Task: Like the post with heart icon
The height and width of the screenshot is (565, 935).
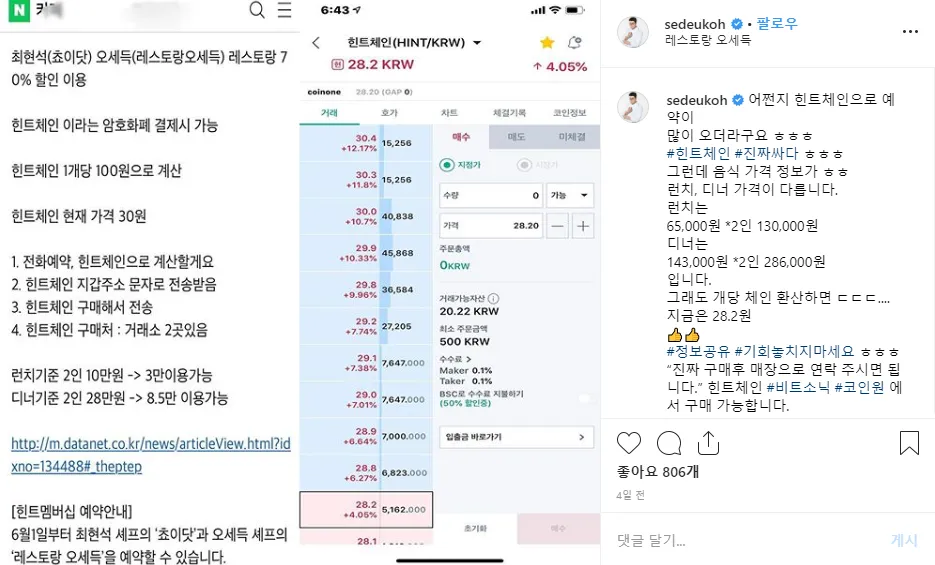Action: click(629, 443)
